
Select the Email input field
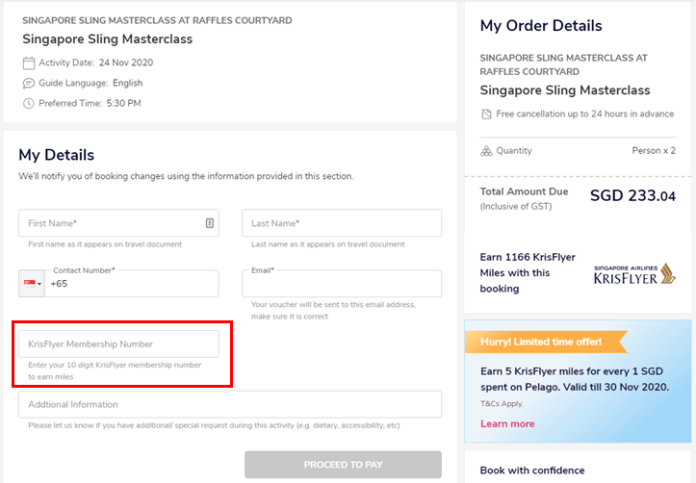tap(342, 283)
